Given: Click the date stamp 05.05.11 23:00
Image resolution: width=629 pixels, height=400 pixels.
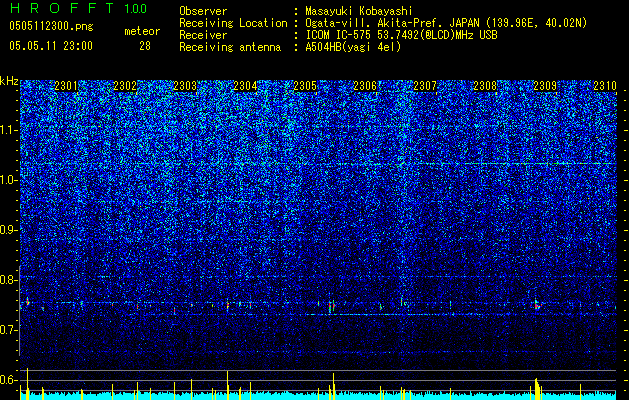Looking at the screenshot, I should [x=51, y=46].
